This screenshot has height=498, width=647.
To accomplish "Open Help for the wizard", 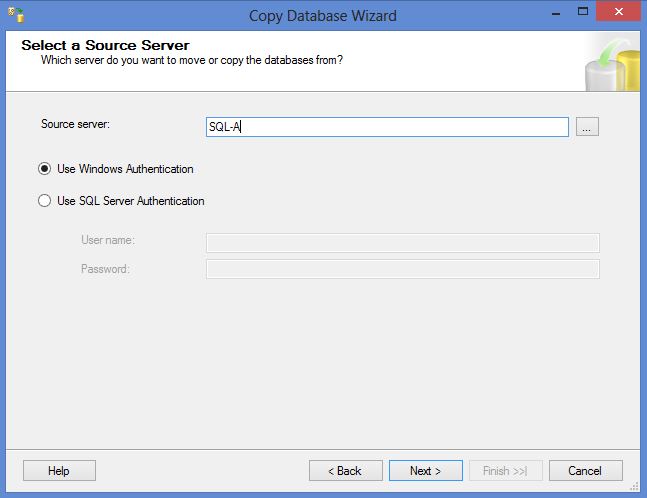I will [59, 471].
